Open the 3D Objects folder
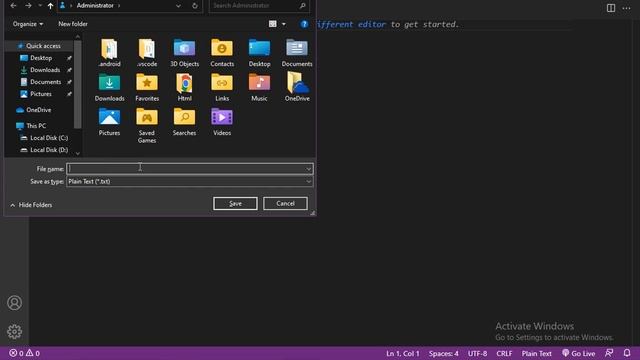Viewport: 640px width, 360px height. pos(184,53)
